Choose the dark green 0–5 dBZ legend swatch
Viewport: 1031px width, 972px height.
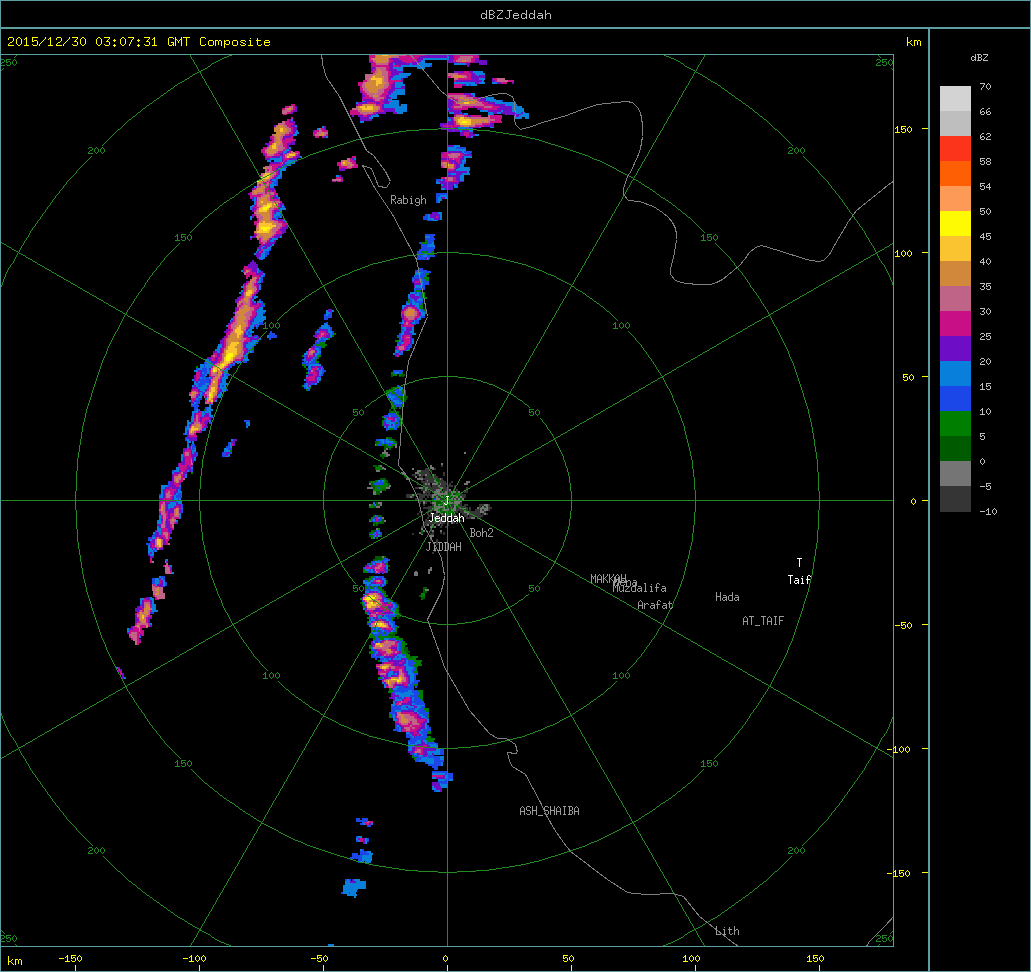[x=955, y=449]
